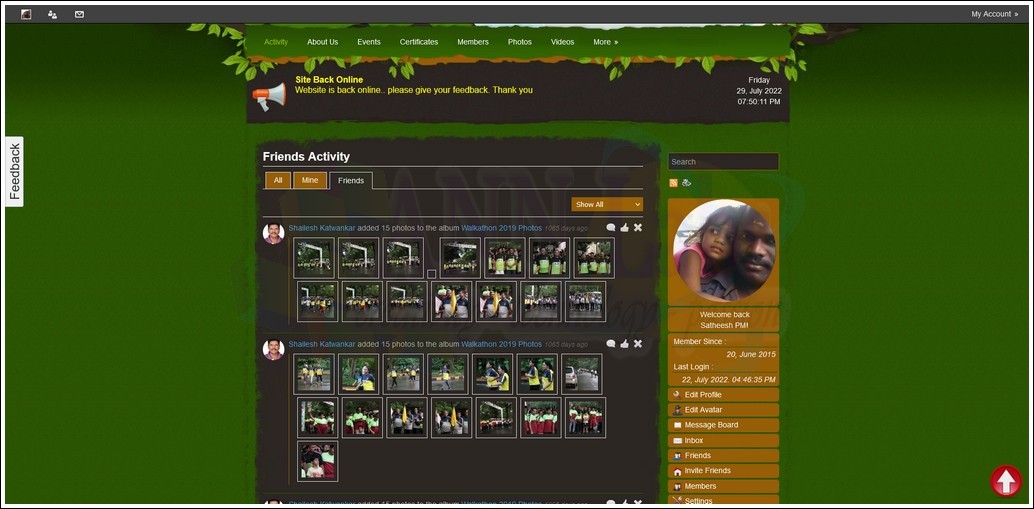Click the RSS feed icon
The image size is (1034, 509).
coord(673,183)
